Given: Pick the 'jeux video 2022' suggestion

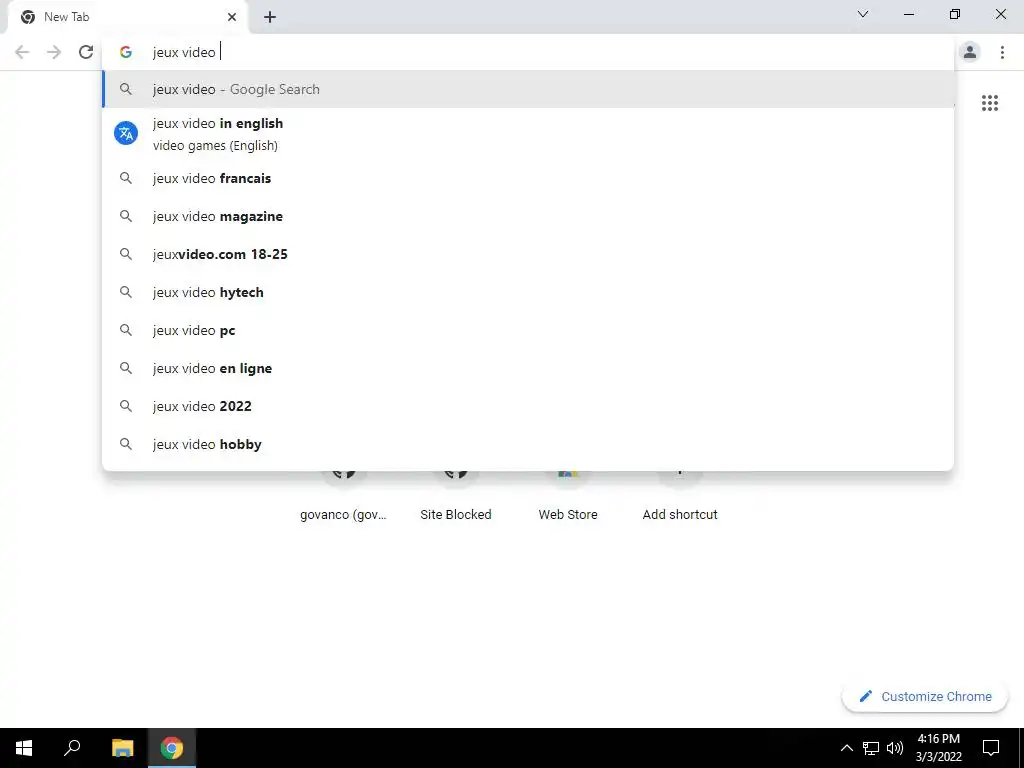Looking at the screenshot, I should click(x=528, y=406).
